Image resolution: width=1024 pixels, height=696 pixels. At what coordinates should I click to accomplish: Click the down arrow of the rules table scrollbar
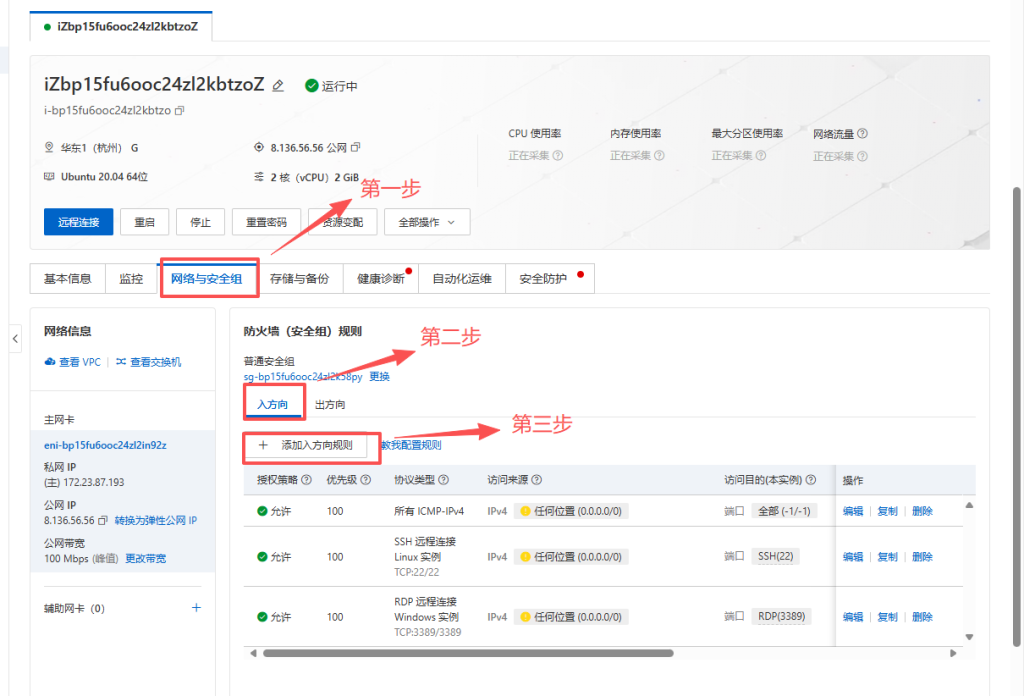click(969, 637)
